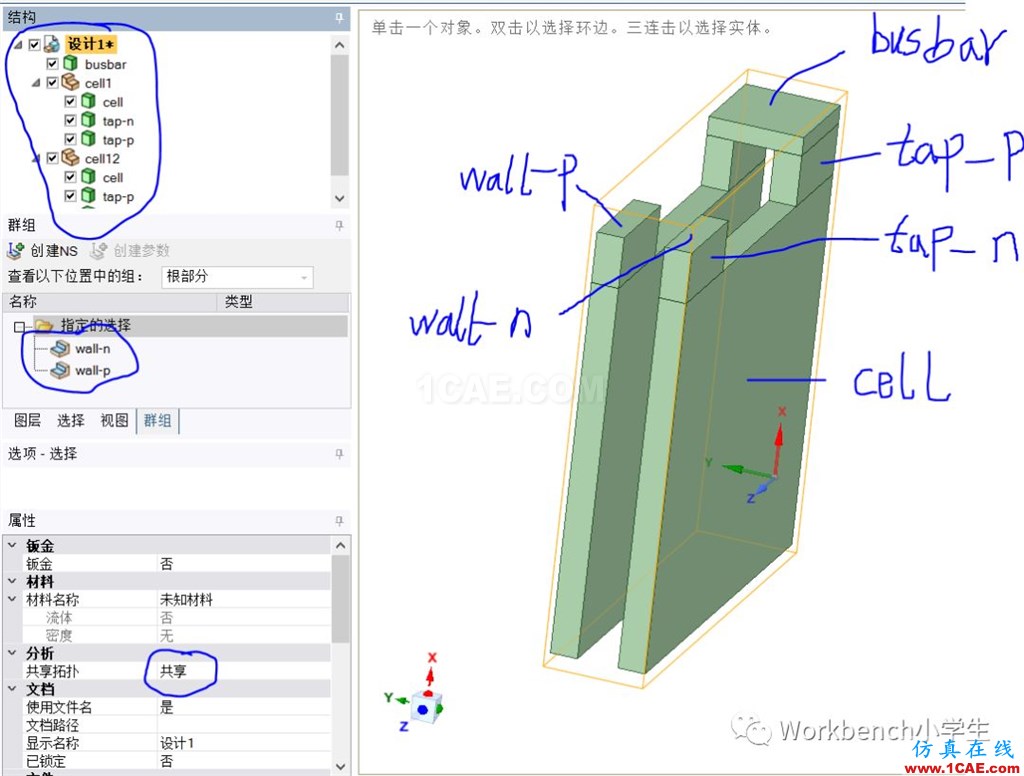Image resolution: width=1024 pixels, height=776 pixels.
Task: Select tap-n in the structure tree
Action: [118, 121]
